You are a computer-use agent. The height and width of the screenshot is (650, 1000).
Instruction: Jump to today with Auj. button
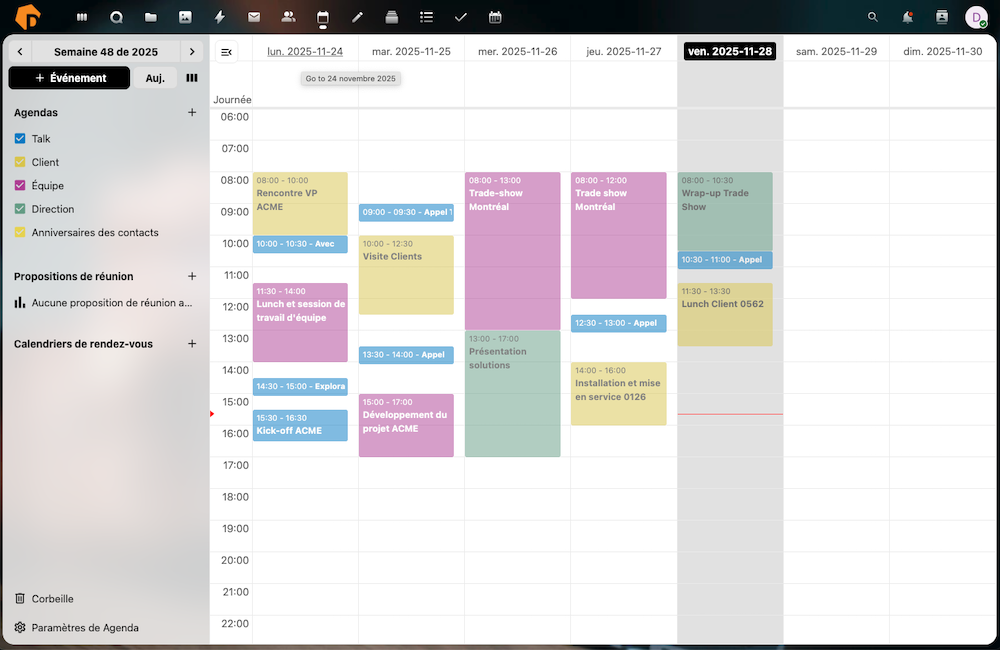tap(155, 78)
